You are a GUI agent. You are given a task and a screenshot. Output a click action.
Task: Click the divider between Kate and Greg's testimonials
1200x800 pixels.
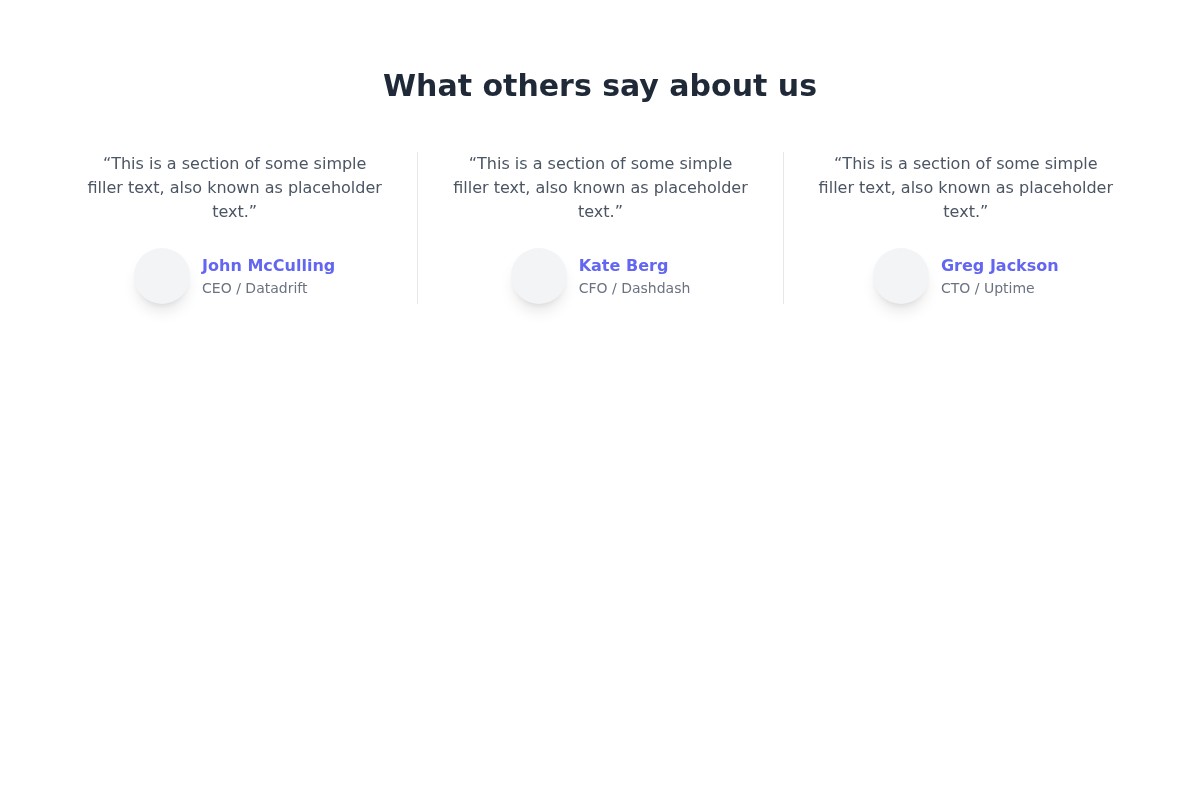[783, 228]
